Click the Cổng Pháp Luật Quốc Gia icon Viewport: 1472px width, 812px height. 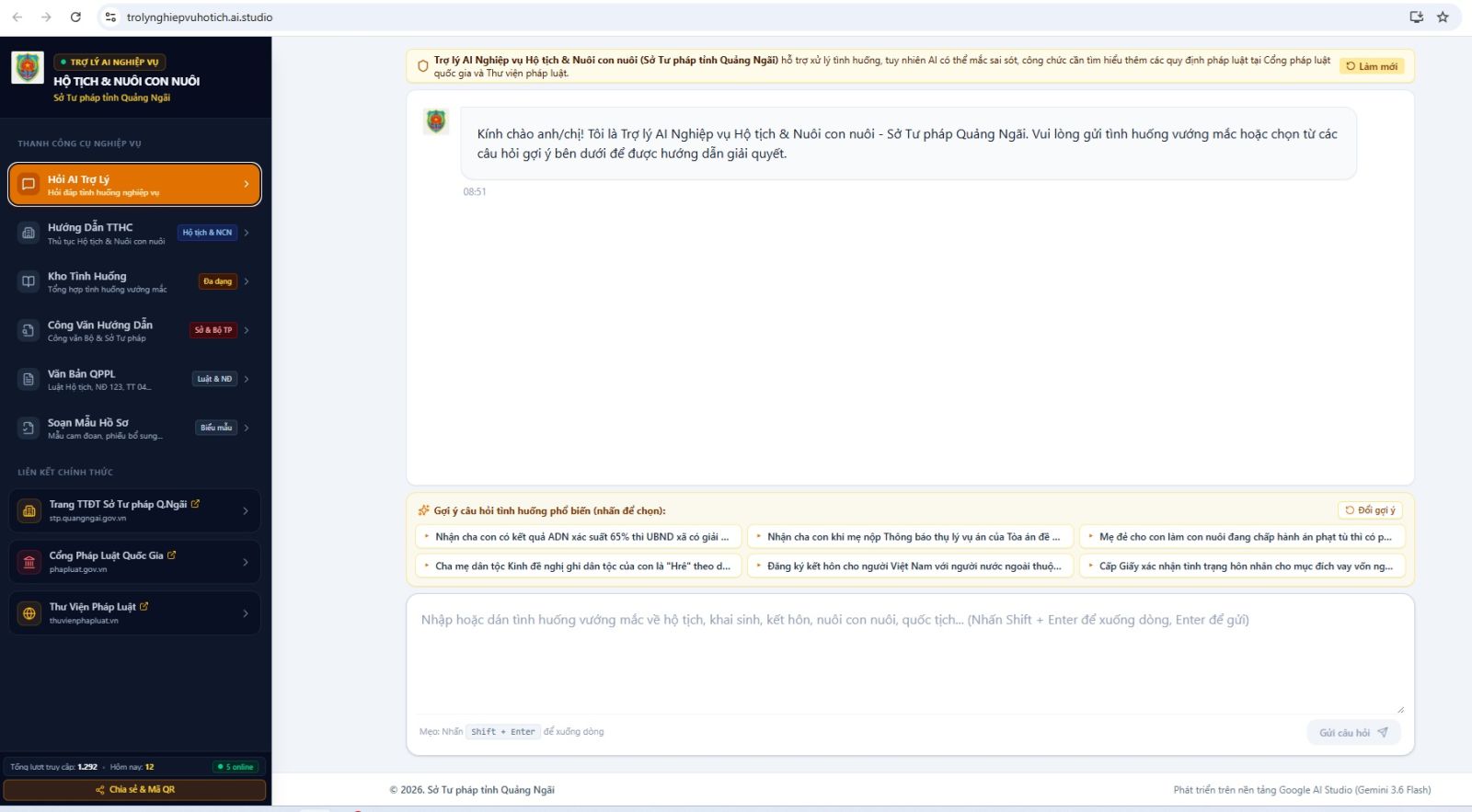[29, 562]
